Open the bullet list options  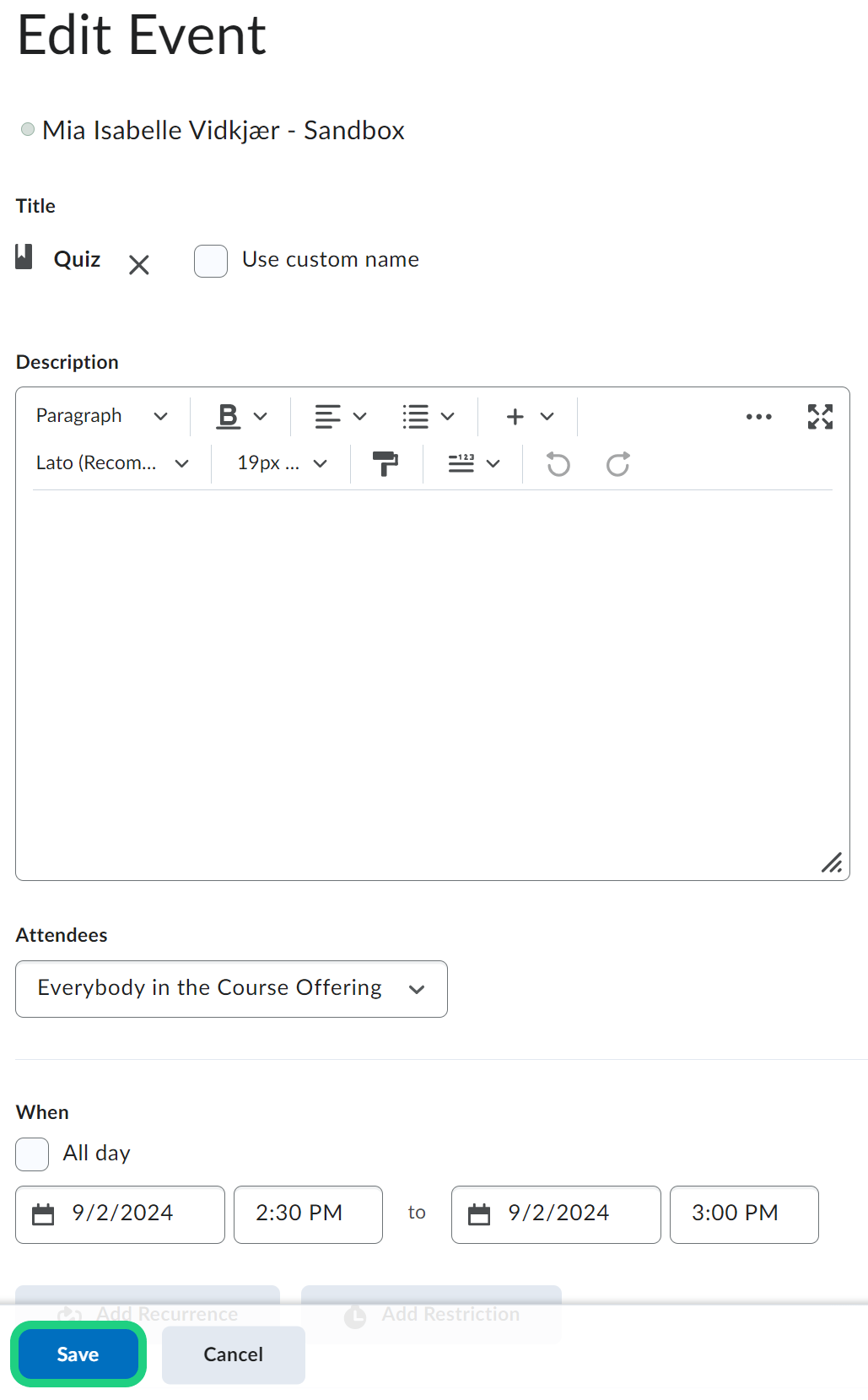428,416
